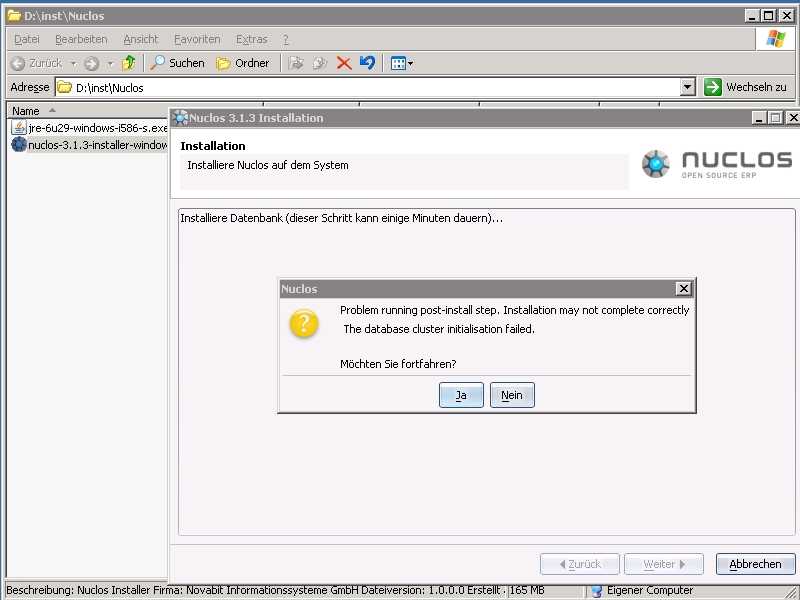The width and height of the screenshot is (800, 600).
Task: Click the red X delete toolbar icon
Action: point(344,63)
